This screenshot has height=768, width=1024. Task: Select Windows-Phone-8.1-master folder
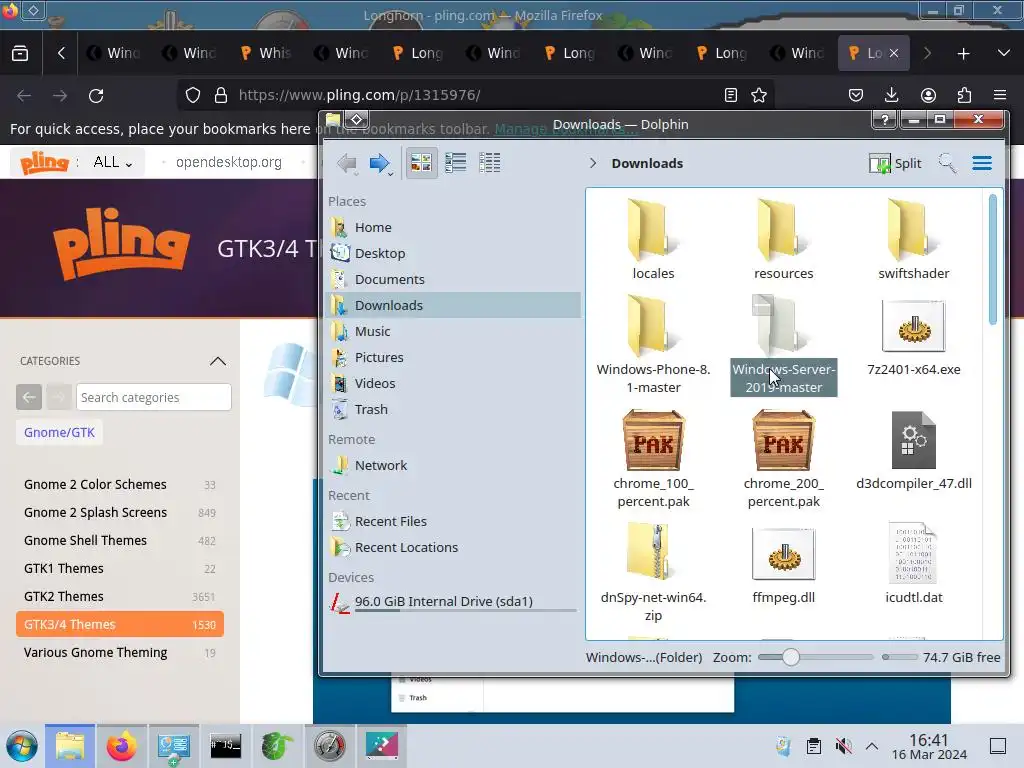point(653,344)
